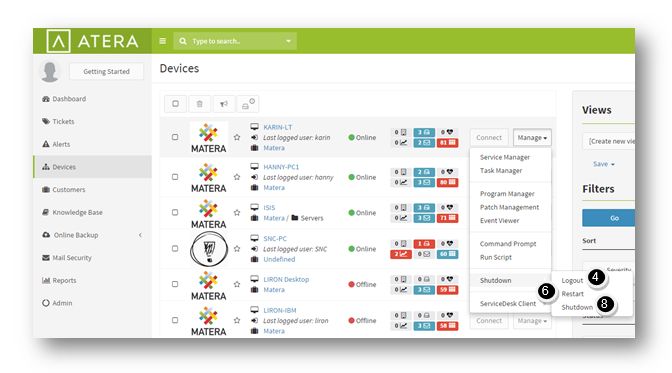This screenshot has height=373, width=672.
Task: Click the Getting Started button
Action: click(106, 72)
